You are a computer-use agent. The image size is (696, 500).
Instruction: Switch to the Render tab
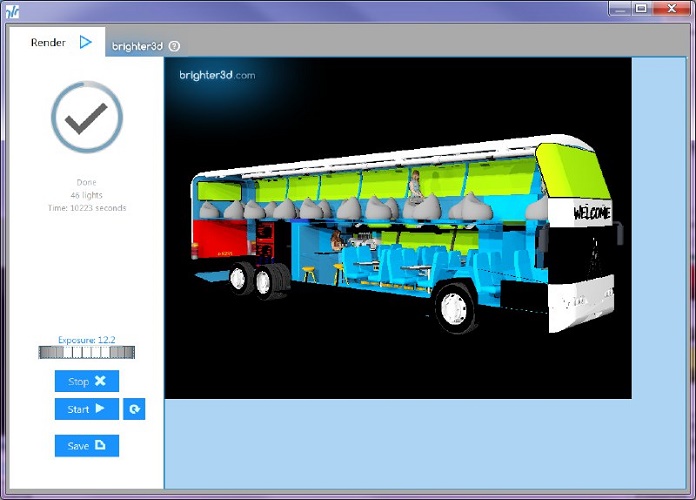[x=49, y=43]
